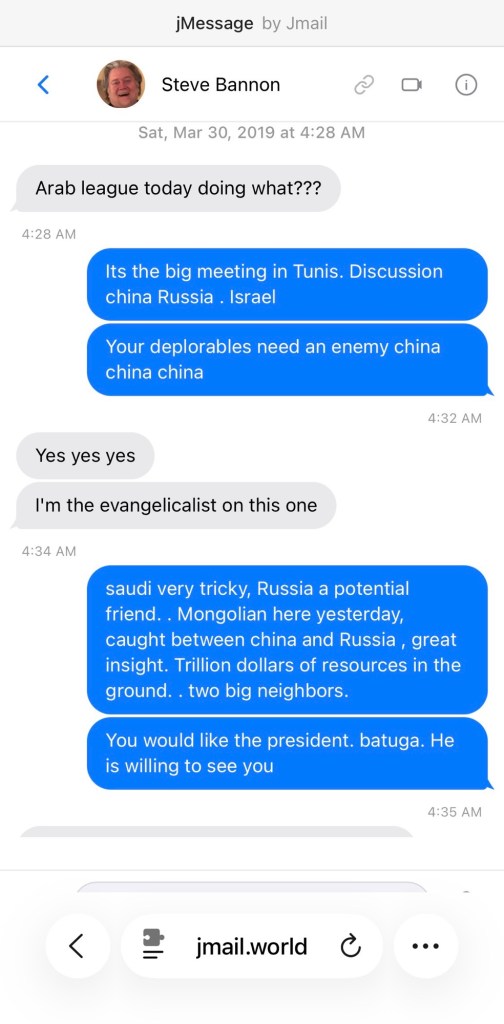Open page reader extensions icon

tap(153, 946)
